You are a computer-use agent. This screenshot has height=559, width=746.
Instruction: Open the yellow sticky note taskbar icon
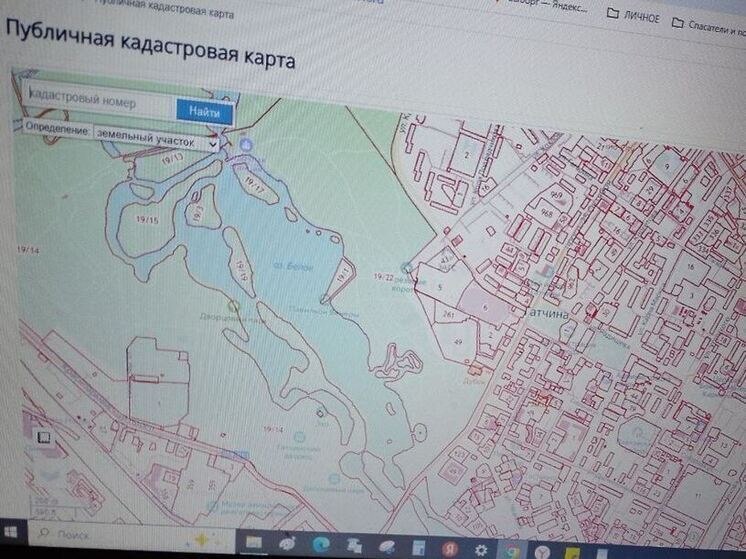pyautogui.click(x=572, y=553)
